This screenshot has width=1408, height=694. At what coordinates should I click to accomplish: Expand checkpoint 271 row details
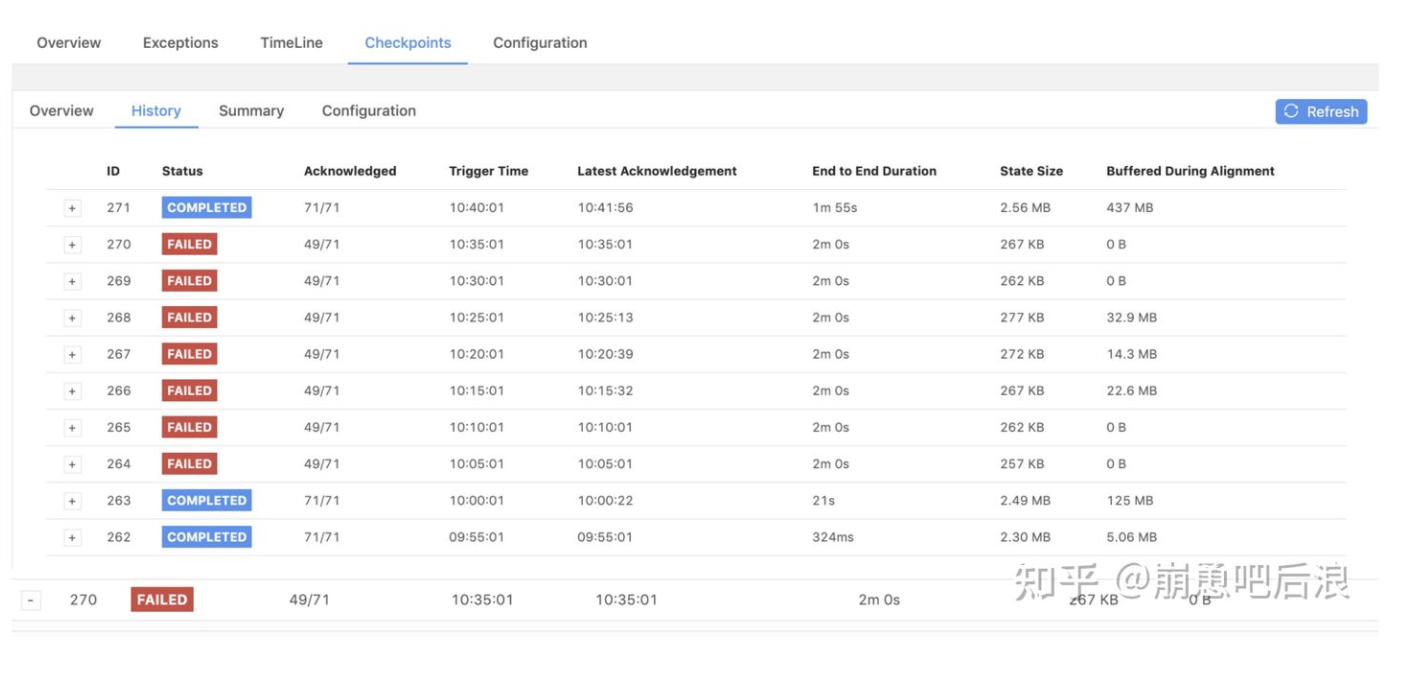[72, 208]
